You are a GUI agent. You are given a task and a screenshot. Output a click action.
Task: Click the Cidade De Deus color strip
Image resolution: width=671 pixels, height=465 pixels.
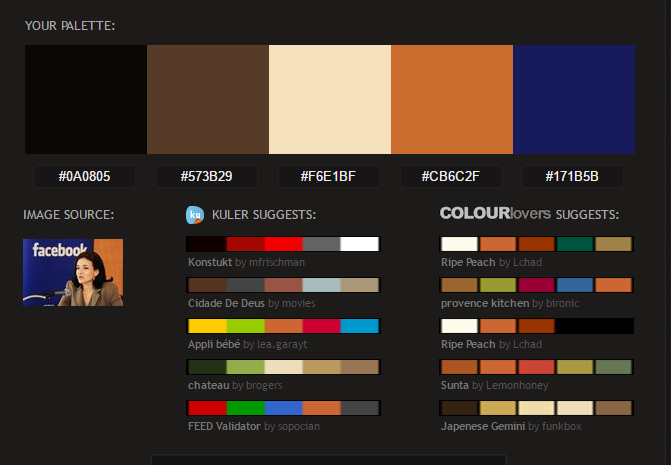coord(283,285)
